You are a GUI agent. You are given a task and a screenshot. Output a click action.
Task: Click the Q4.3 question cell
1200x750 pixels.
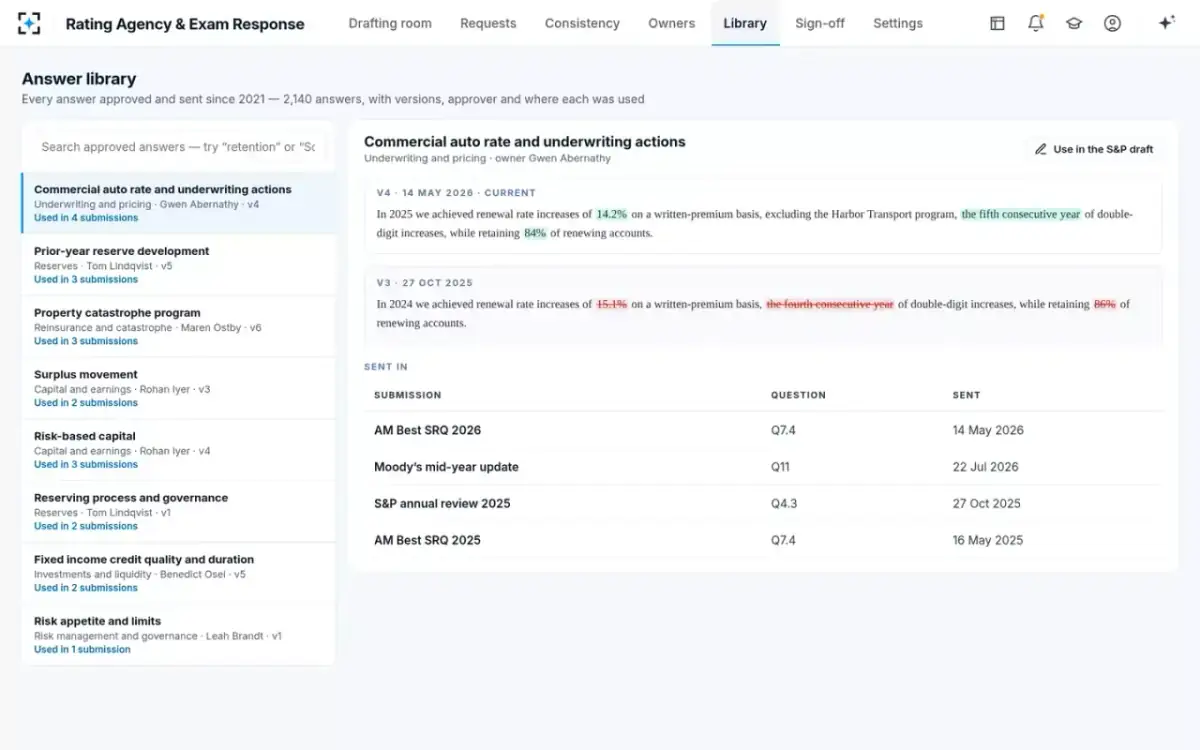point(784,504)
